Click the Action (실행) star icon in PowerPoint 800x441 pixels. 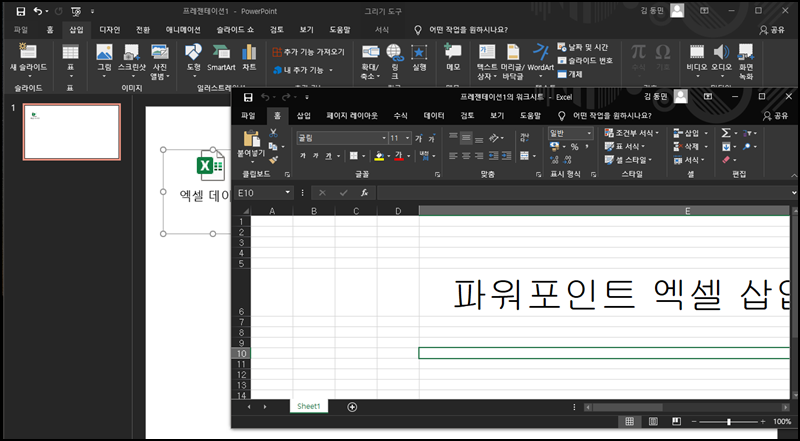point(419,52)
